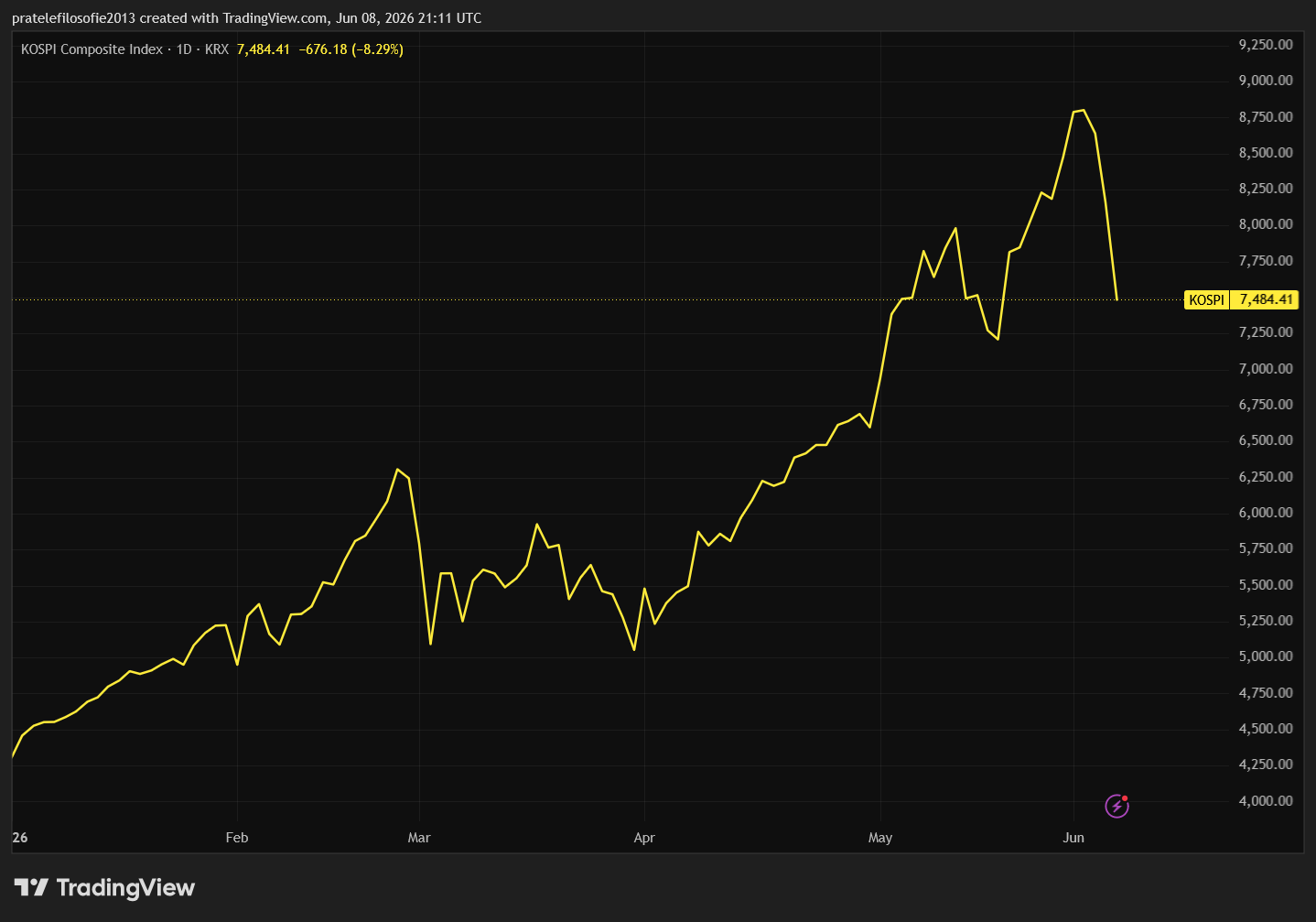Viewport: 1316px width, 922px height.
Task: Click the yellow KOSPI tag on price axis
Action: 1207,299
